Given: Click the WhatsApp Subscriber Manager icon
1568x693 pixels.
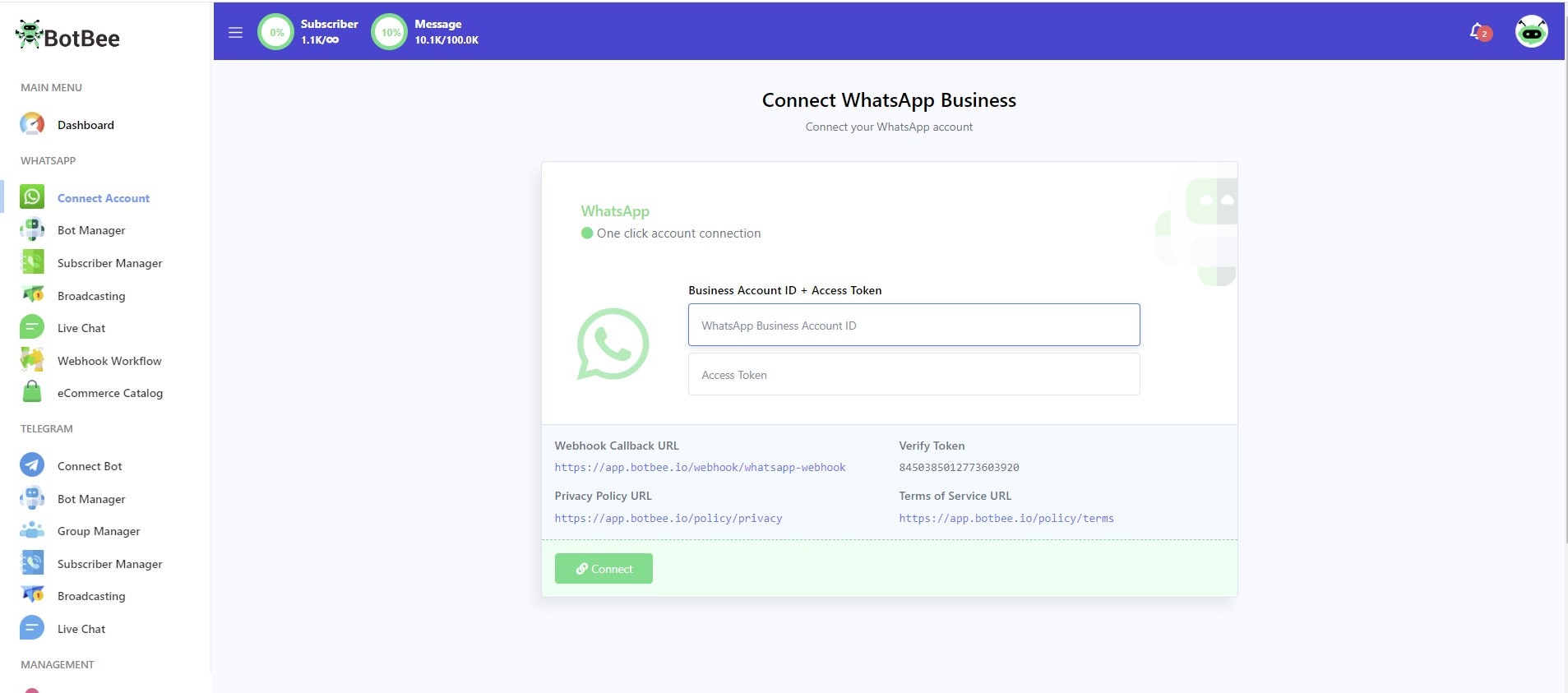Looking at the screenshot, I should point(32,262).
